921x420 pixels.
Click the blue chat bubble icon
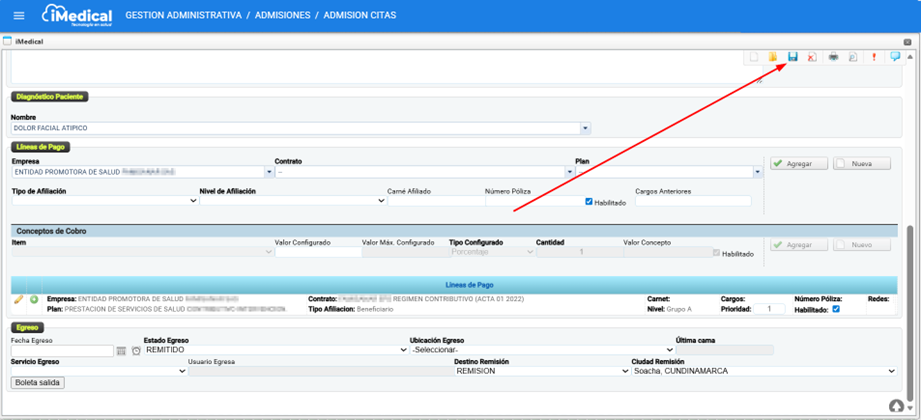coord(895,58)
